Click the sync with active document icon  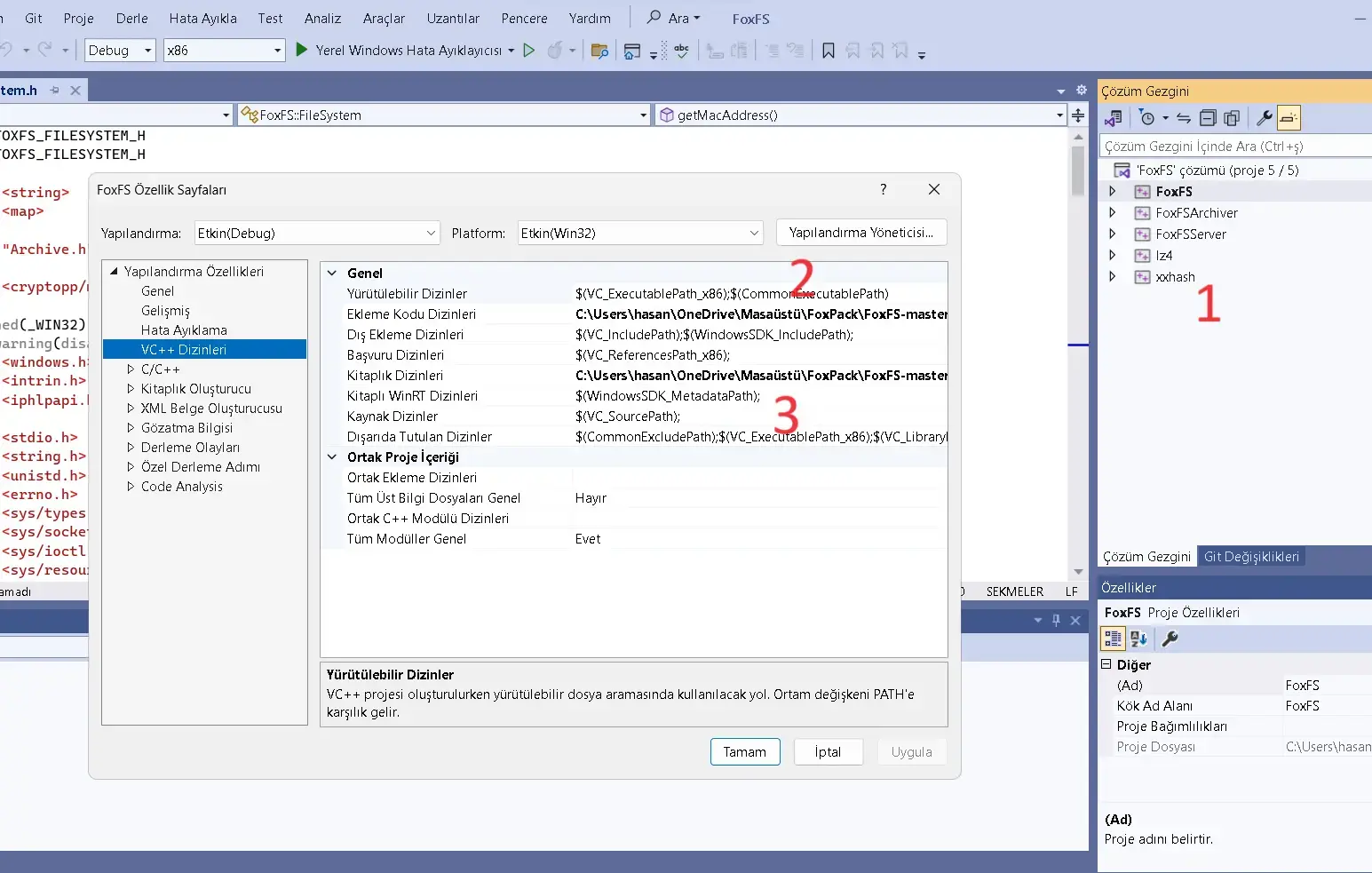point(1183,118)
